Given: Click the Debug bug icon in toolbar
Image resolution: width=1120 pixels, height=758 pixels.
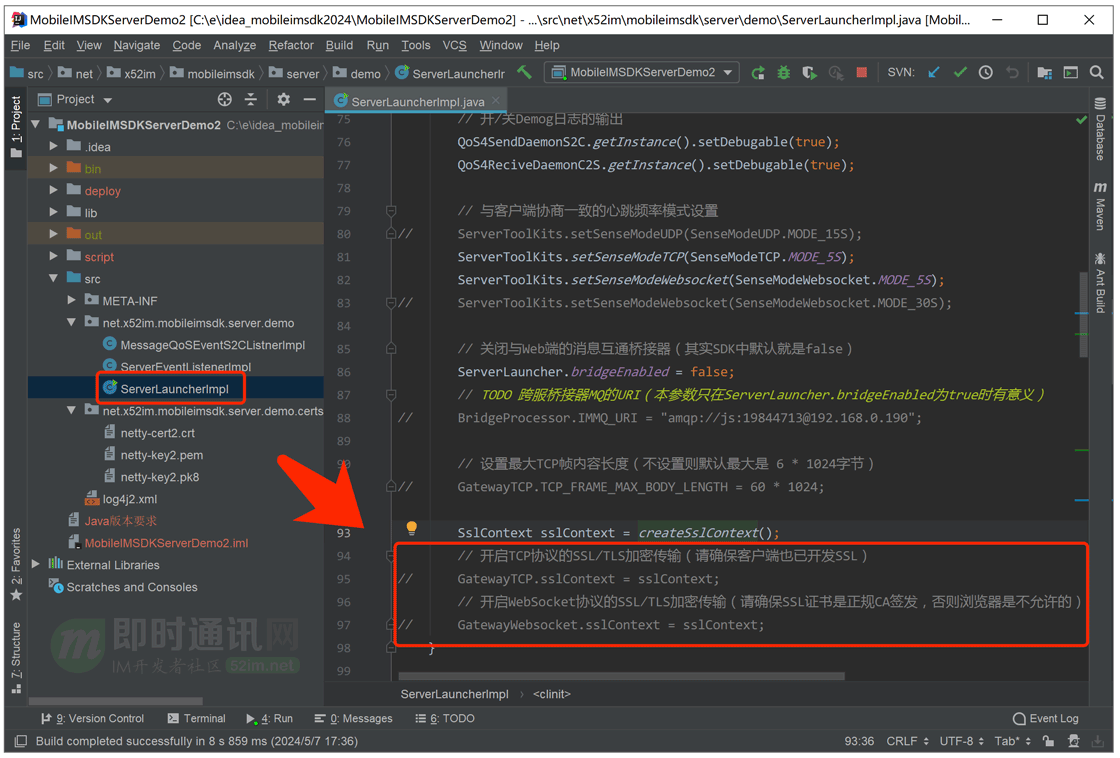Looking at the screenshot, I should pos(784,73).
